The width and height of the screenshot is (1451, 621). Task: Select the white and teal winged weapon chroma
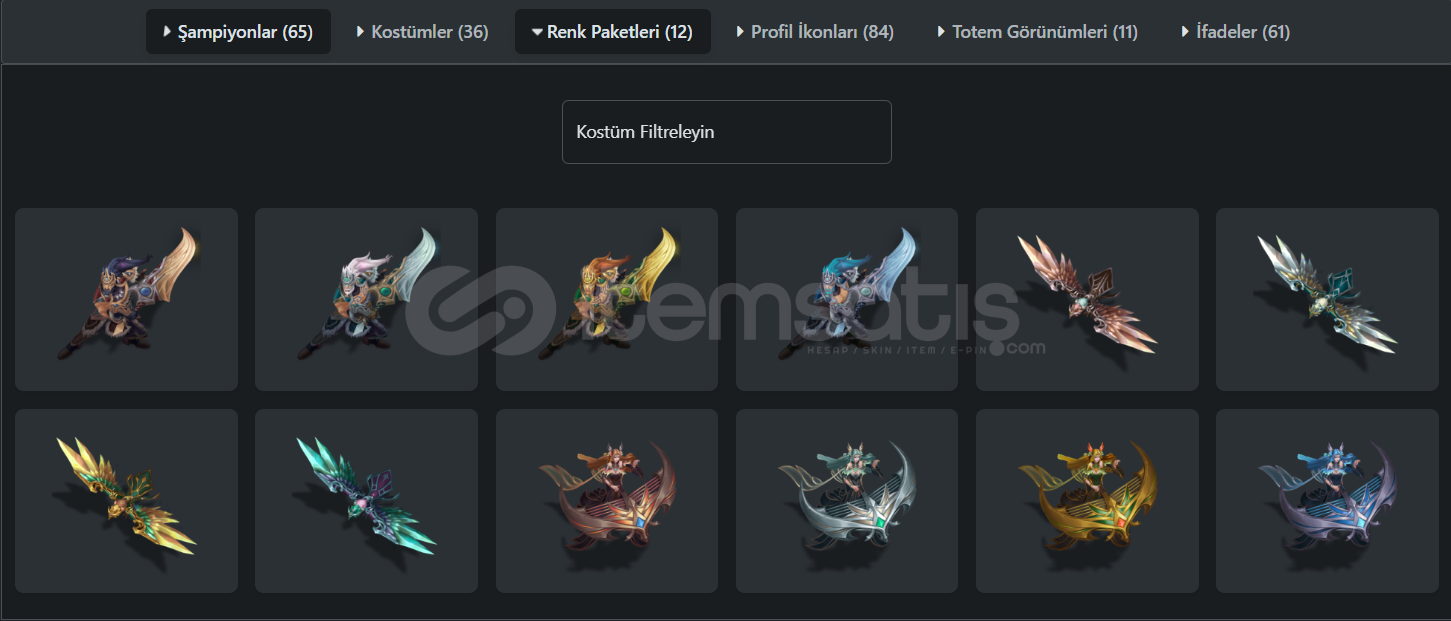[1327, 299]
